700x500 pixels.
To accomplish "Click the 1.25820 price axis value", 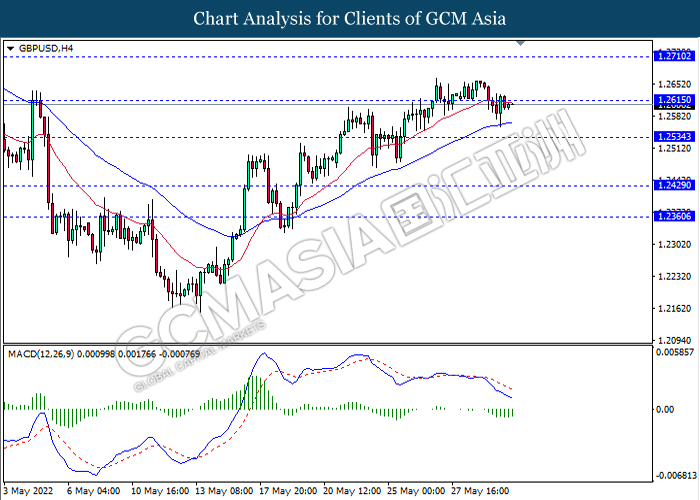I will click(x=675, y=117).
